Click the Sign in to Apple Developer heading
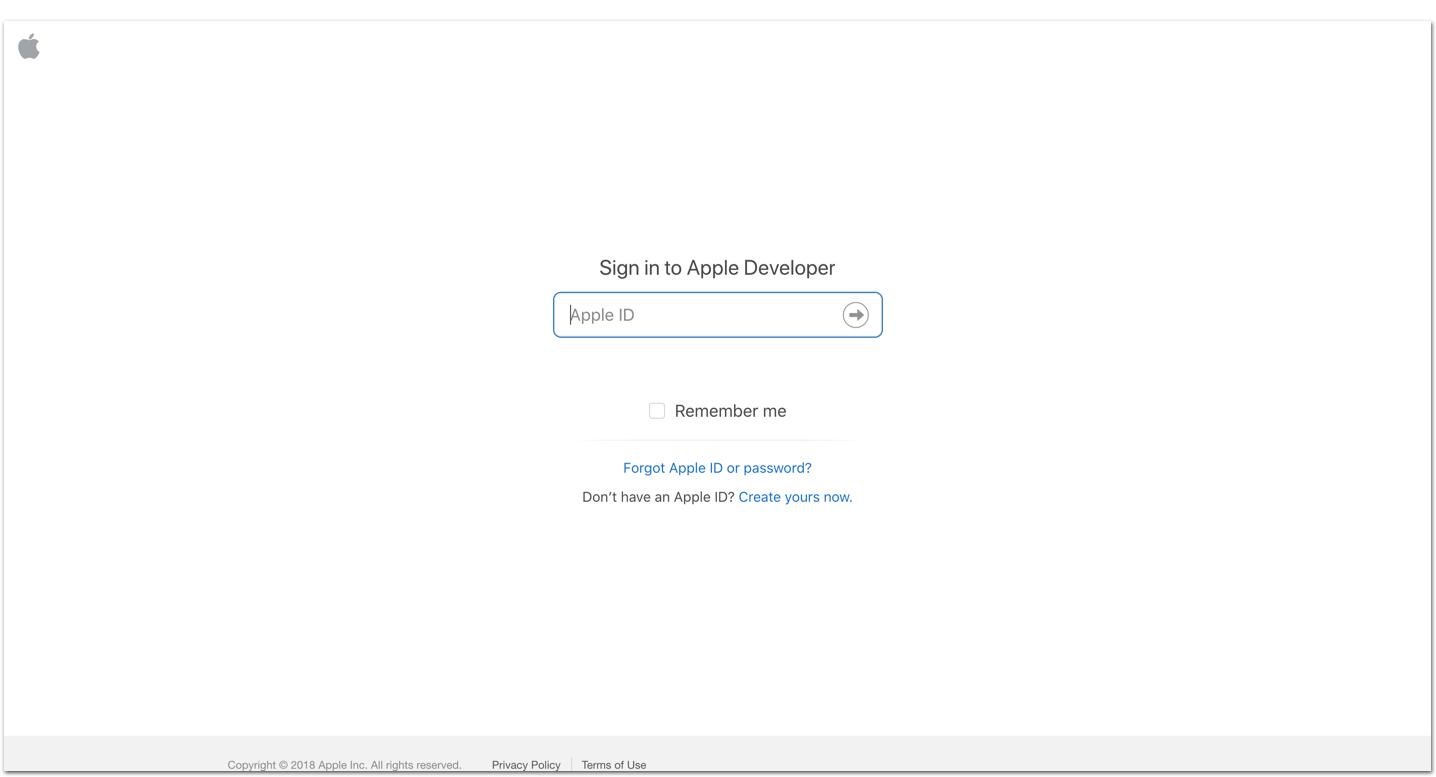Screen dimensions: 1436x777 point(717,267)
